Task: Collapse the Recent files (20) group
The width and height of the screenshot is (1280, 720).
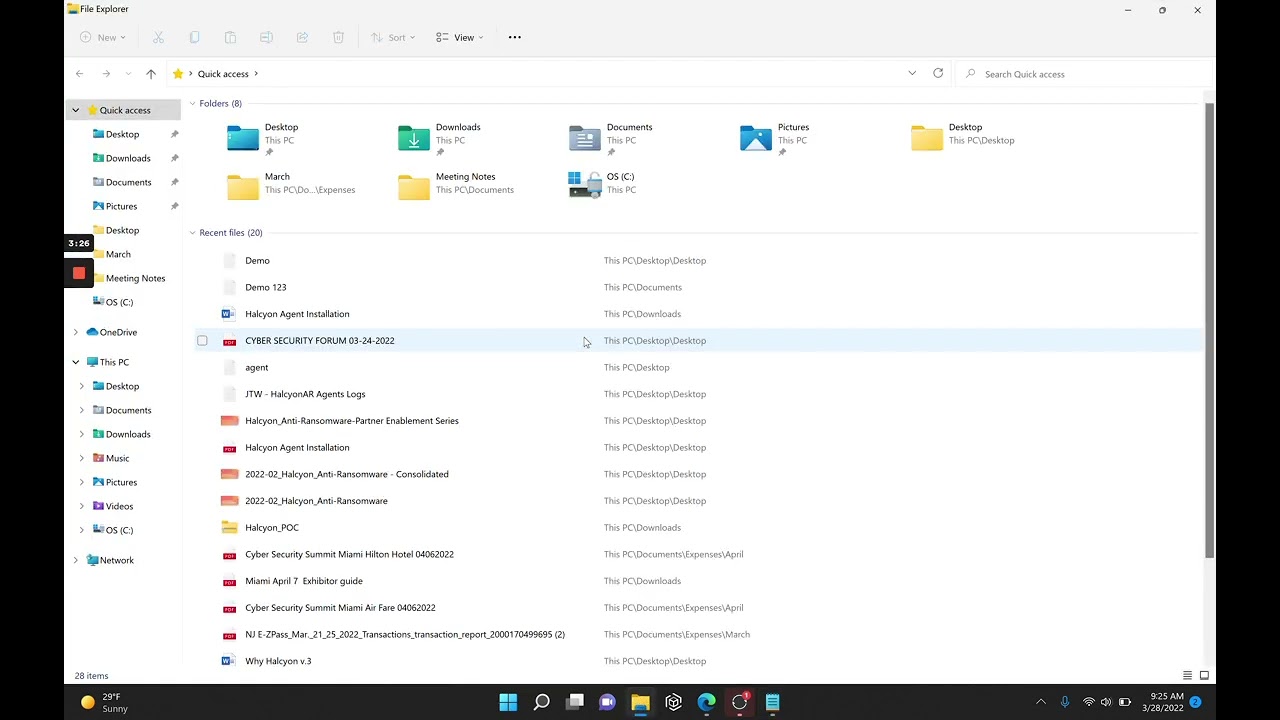Action: [192, 233]
